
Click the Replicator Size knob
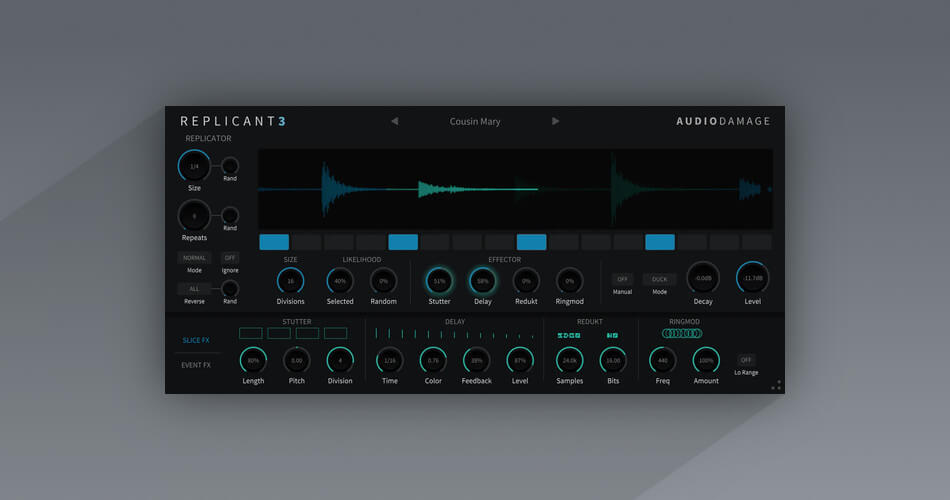pos(194,166)
